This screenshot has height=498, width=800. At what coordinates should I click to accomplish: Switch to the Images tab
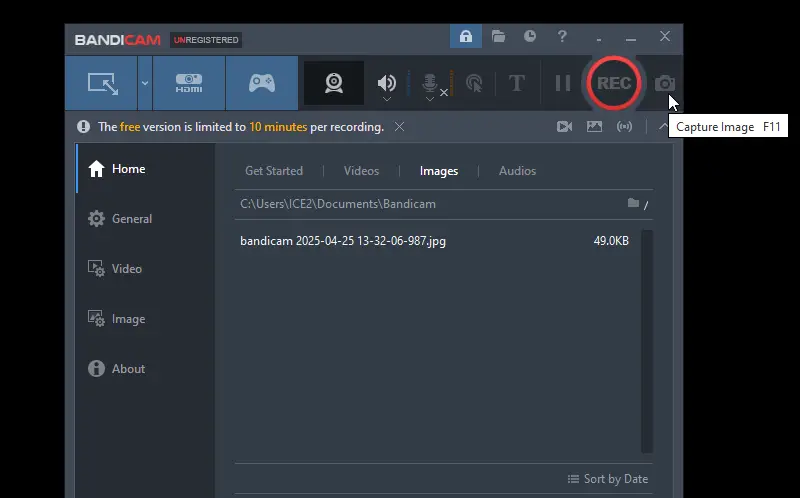point(439,171)
